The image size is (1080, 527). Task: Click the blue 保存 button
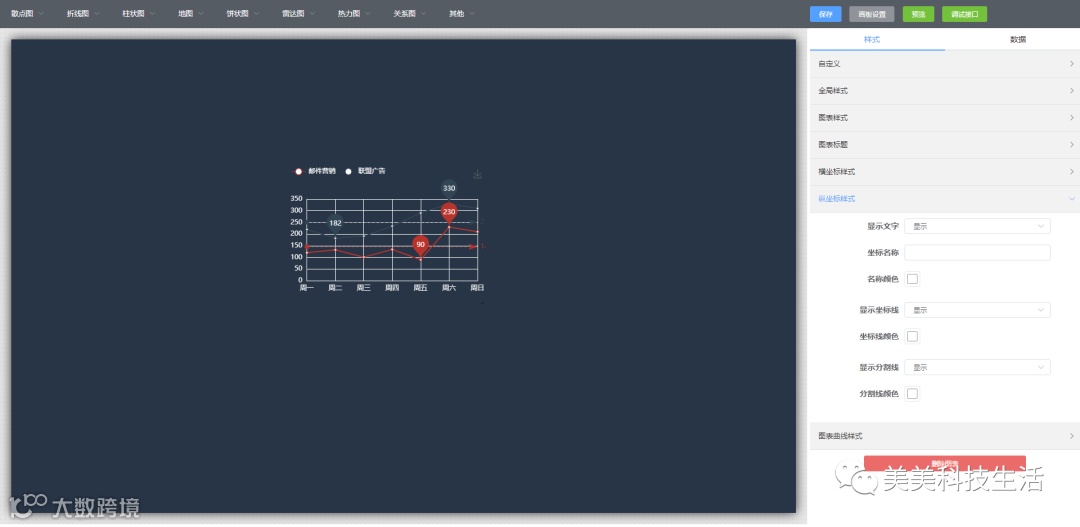coord(825,14)
